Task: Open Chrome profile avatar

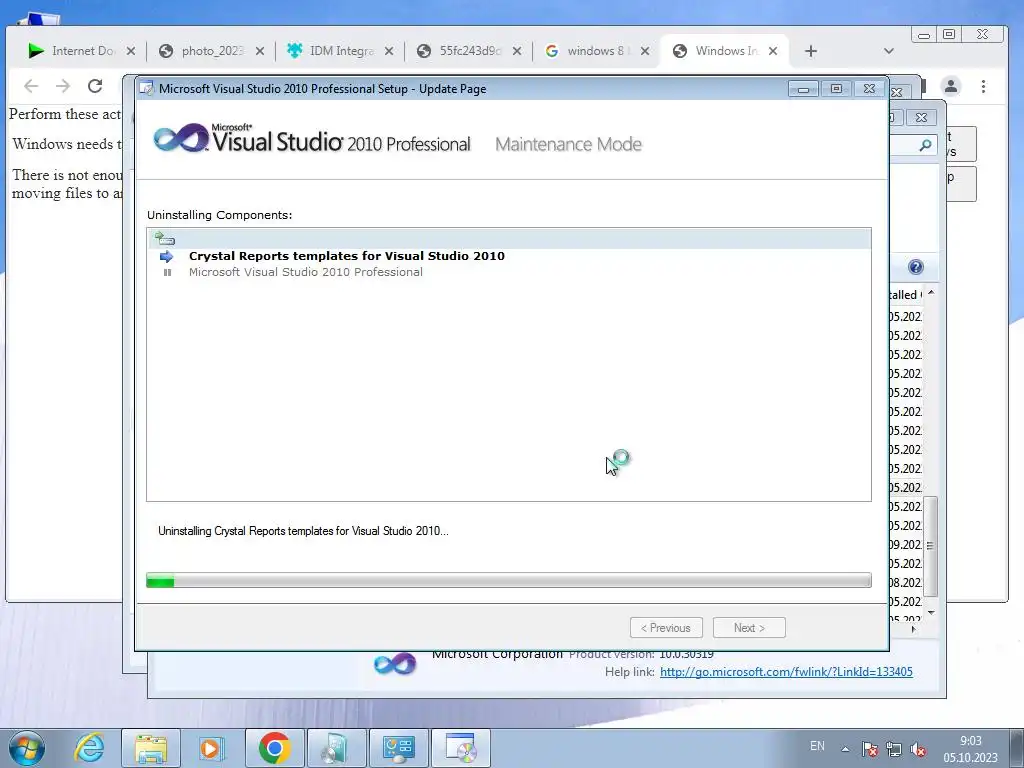Action: (951, 86)
